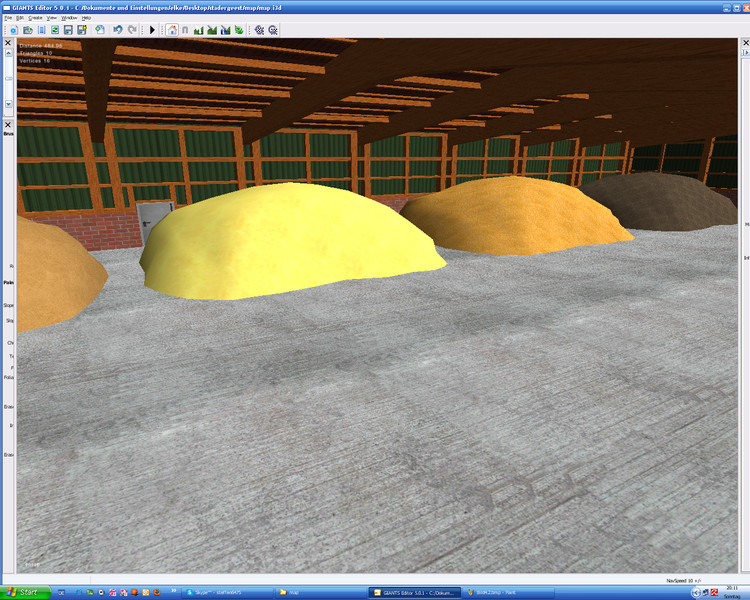Viewport: 750px width, 600px height.
Task: Click the Distance readout in viewport
Action: (41, 45)
